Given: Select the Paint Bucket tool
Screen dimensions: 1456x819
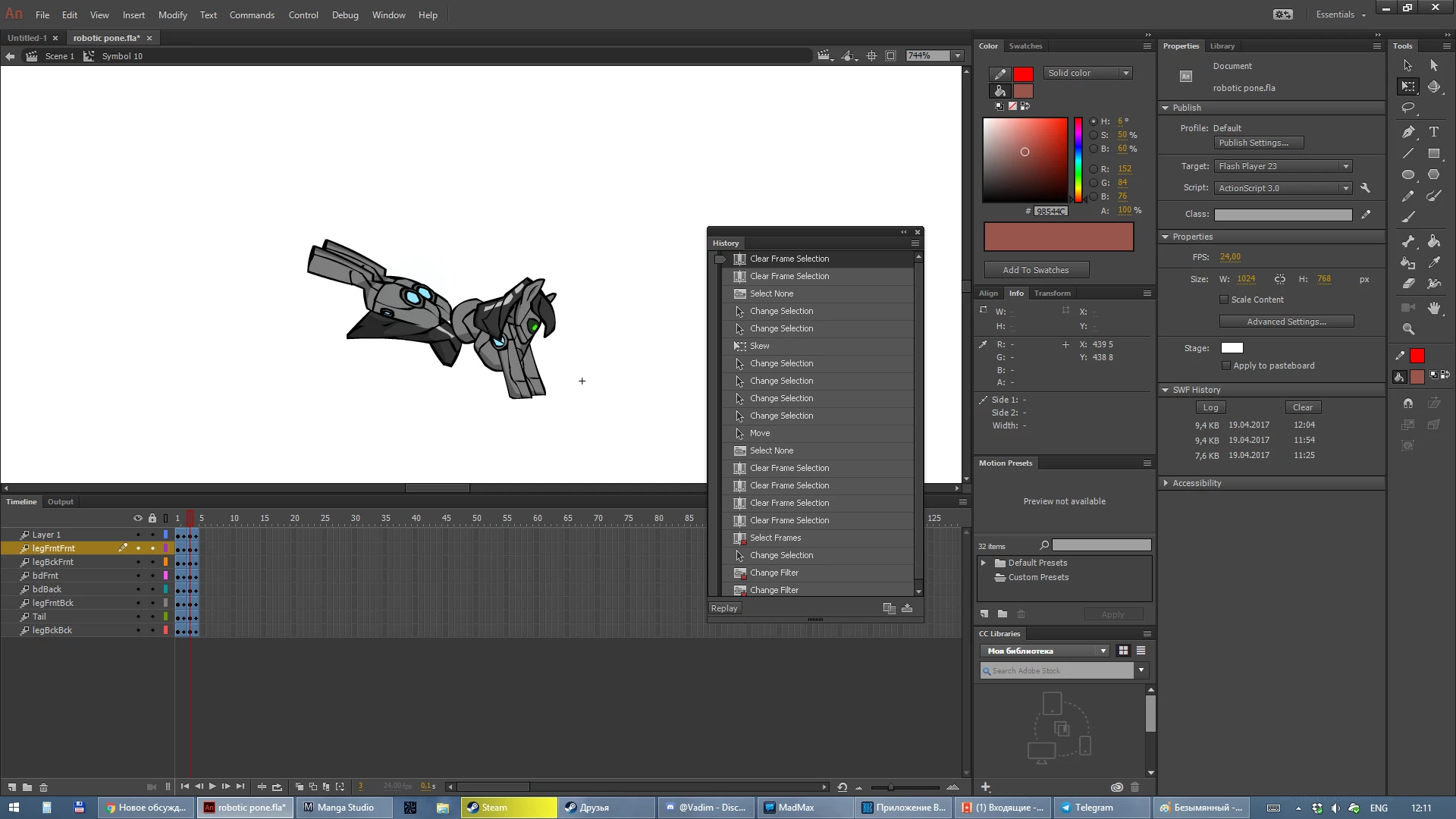Looking at the screenshot, I should (1433, 241).
